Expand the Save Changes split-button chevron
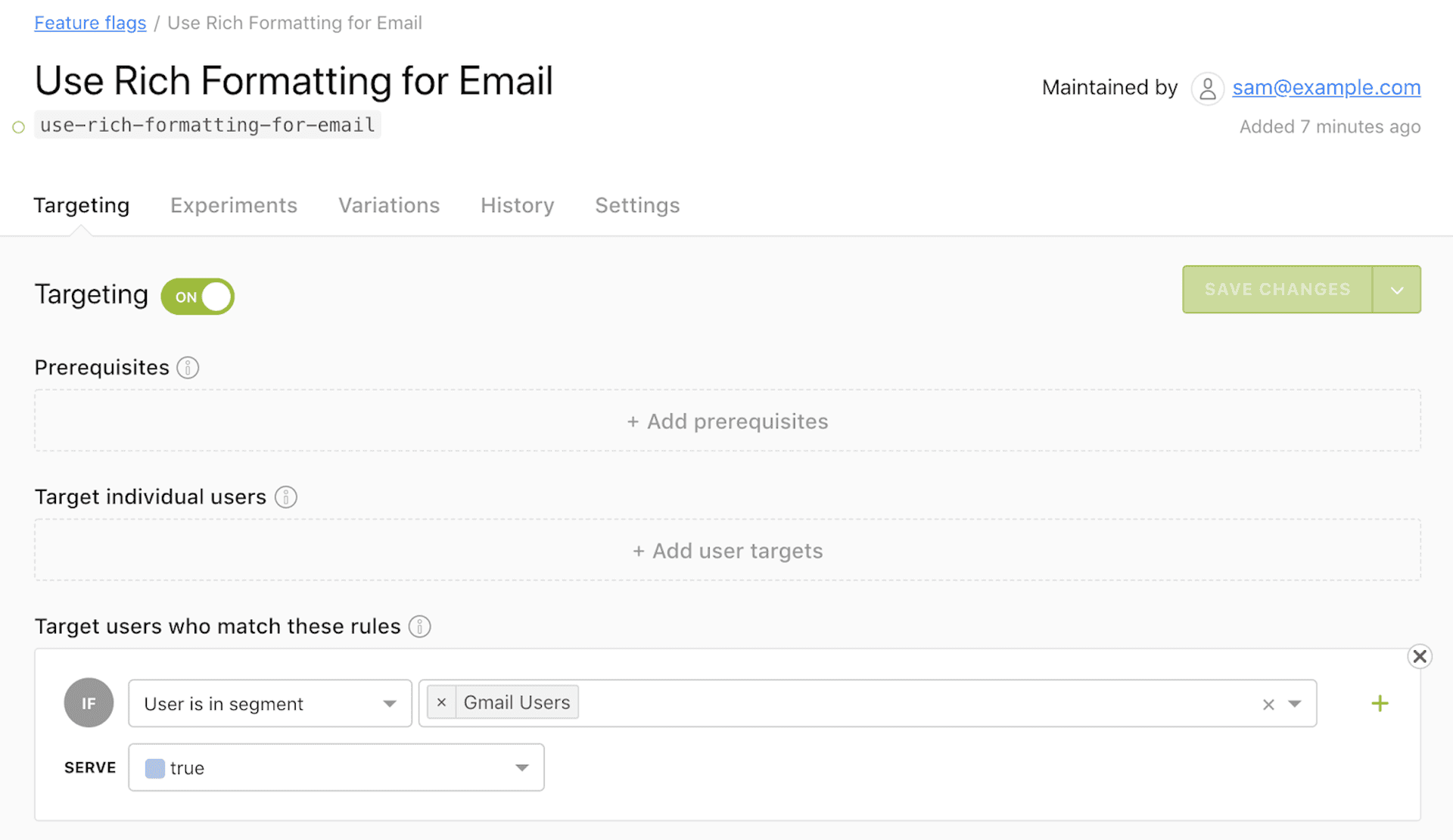Screen dimensions: 1453x840 [x=1396, y=289]
